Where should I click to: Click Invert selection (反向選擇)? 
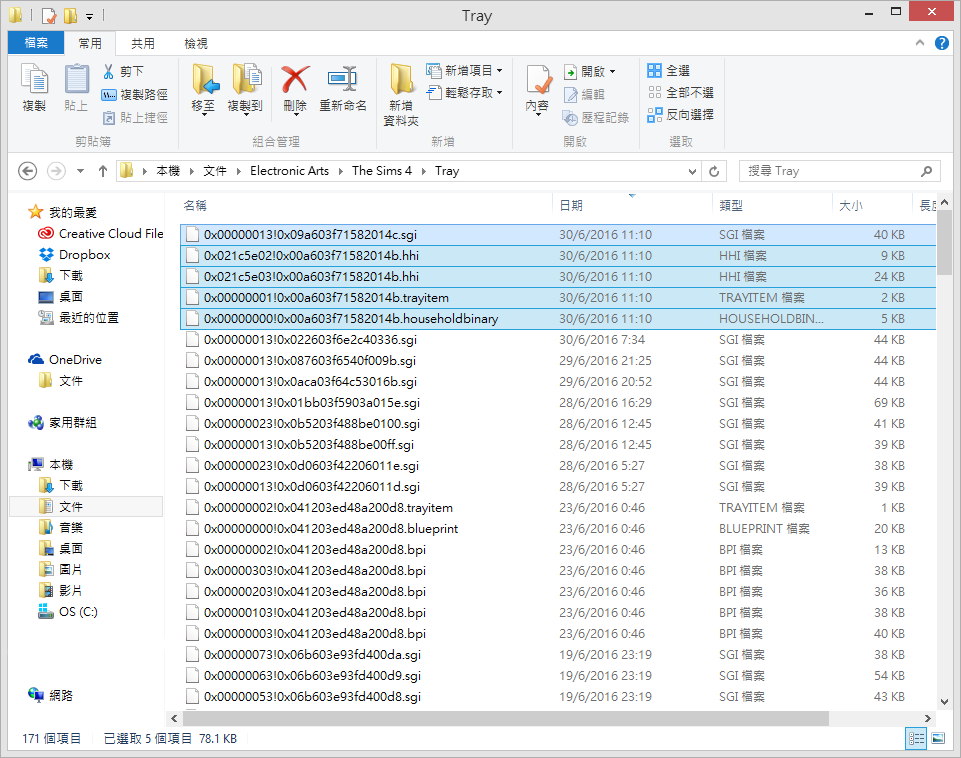pyautogui.click(x=681, y=115)
